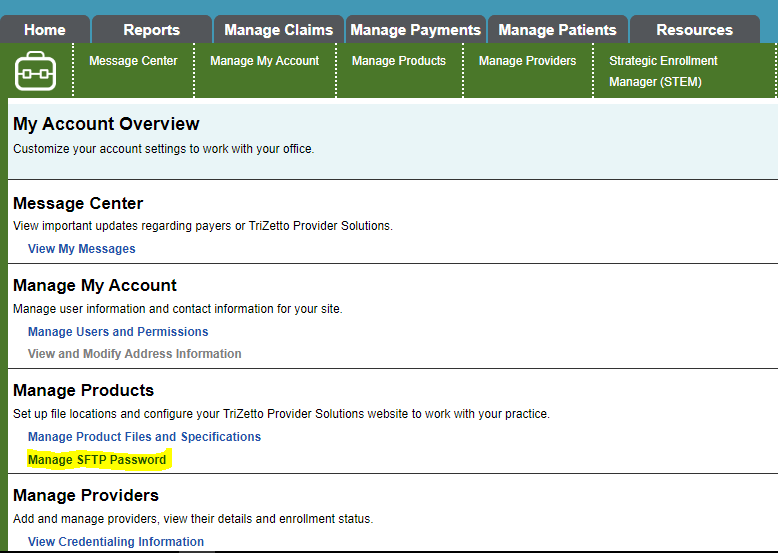Open the Resources tab
778x553 pixels.
click(694, 29)
